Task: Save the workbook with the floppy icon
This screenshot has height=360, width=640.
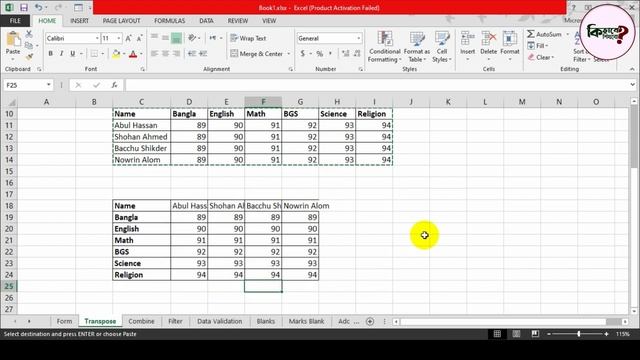Action: tap(24, 7)
